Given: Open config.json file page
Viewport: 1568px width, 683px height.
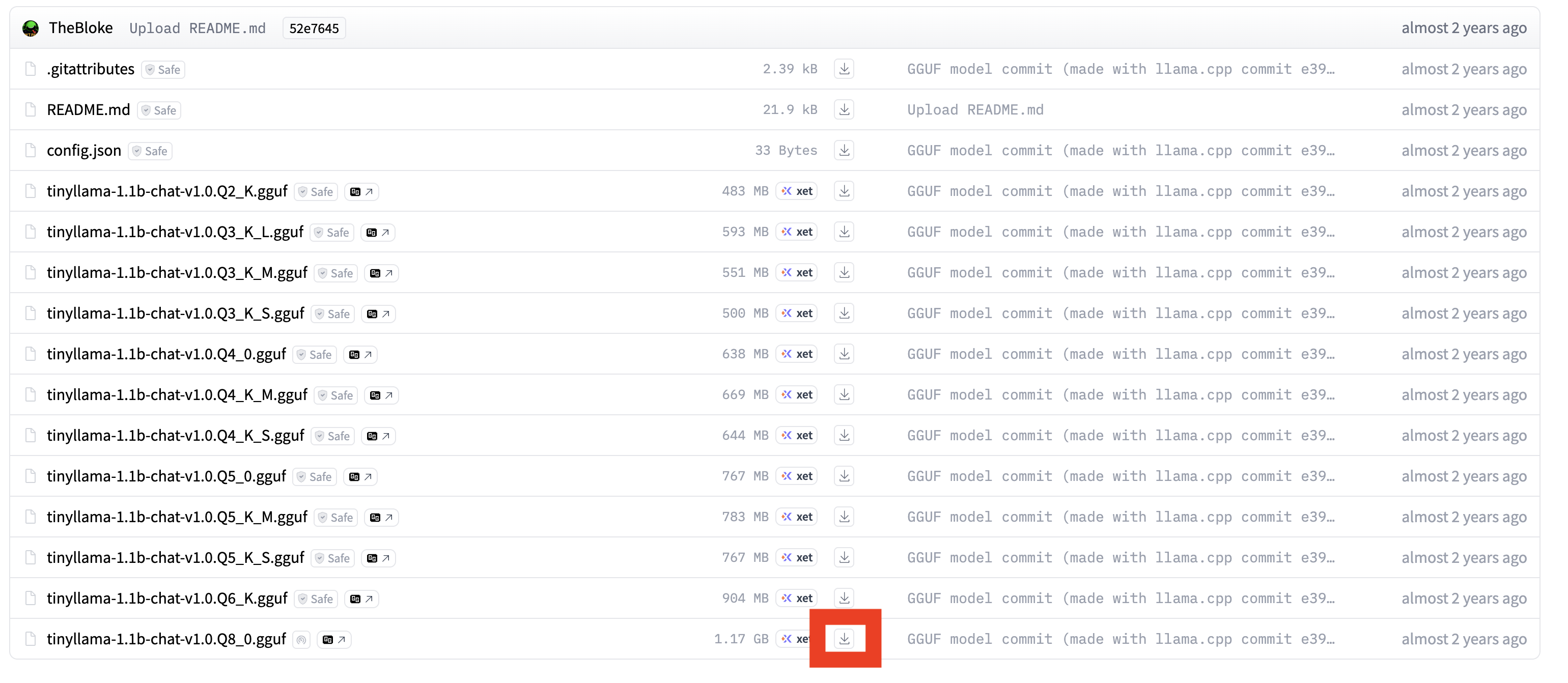Looking at the screenshot, I should (84, 150).
